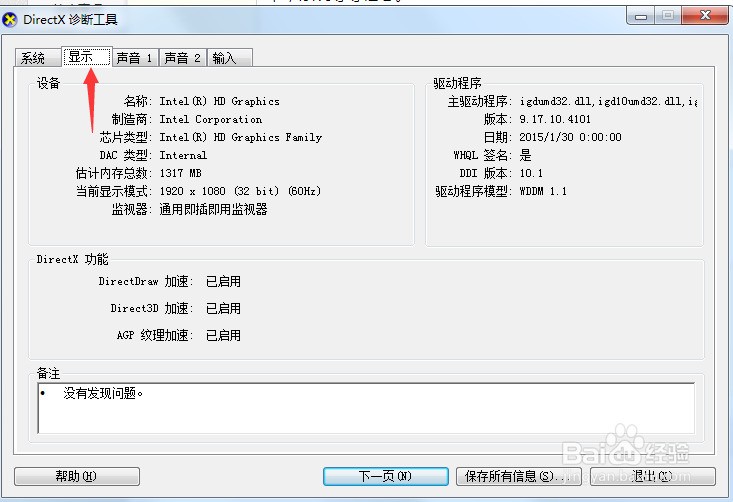Click the DDI 版本 value 10.1
Screen dimensions: 733x502
coord(531,173)
